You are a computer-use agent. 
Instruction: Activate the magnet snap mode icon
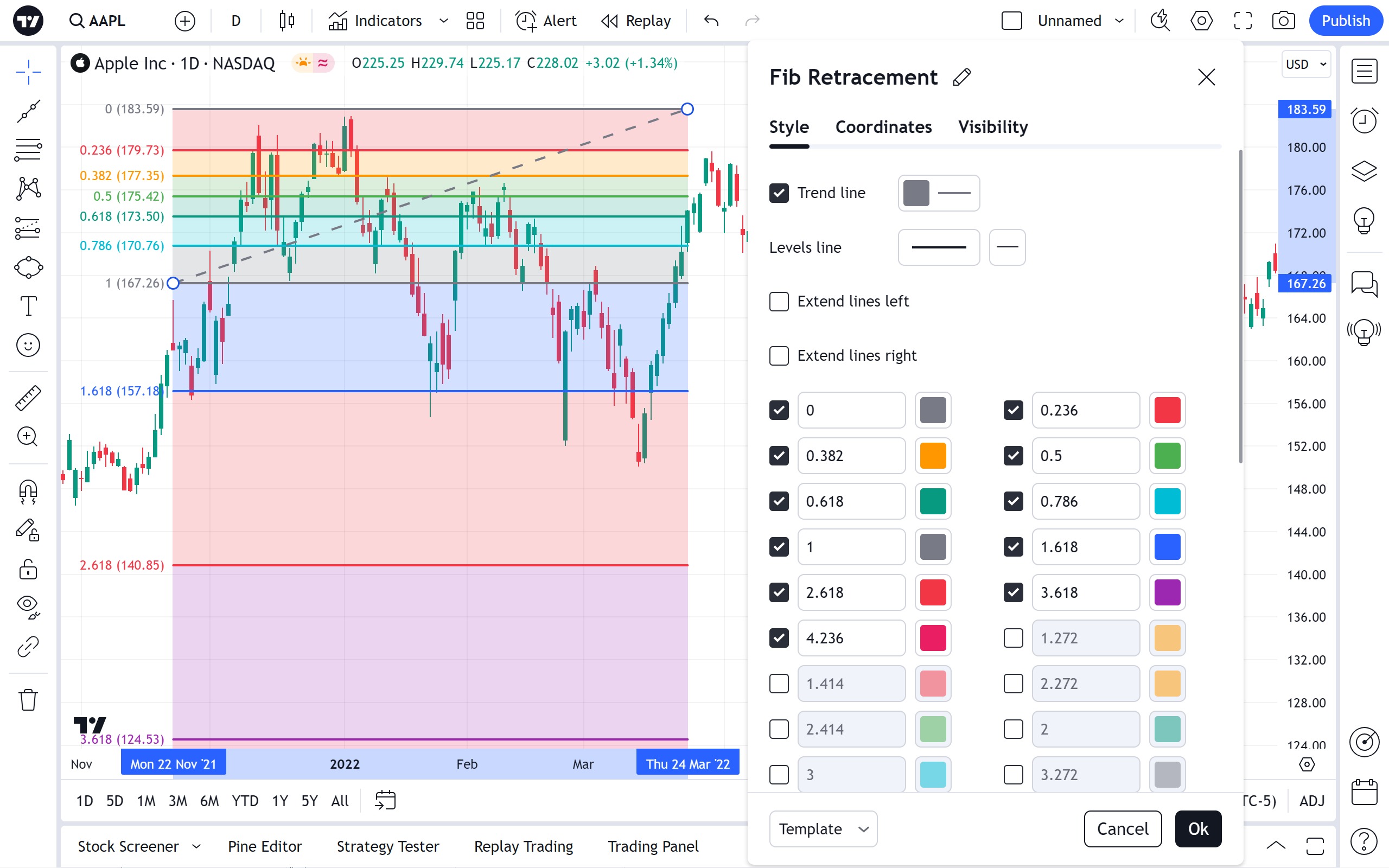[28, 492]
